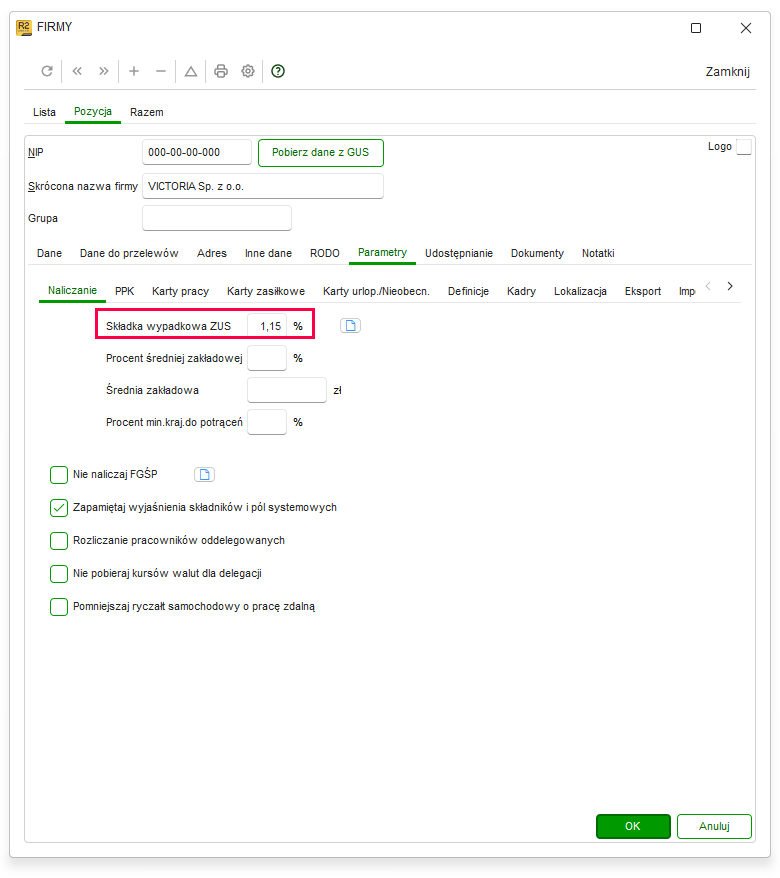The image size is (780, 878).
Task: Open document icon beside Nie naliczaj FGŚP
Action: click(204, 475)
